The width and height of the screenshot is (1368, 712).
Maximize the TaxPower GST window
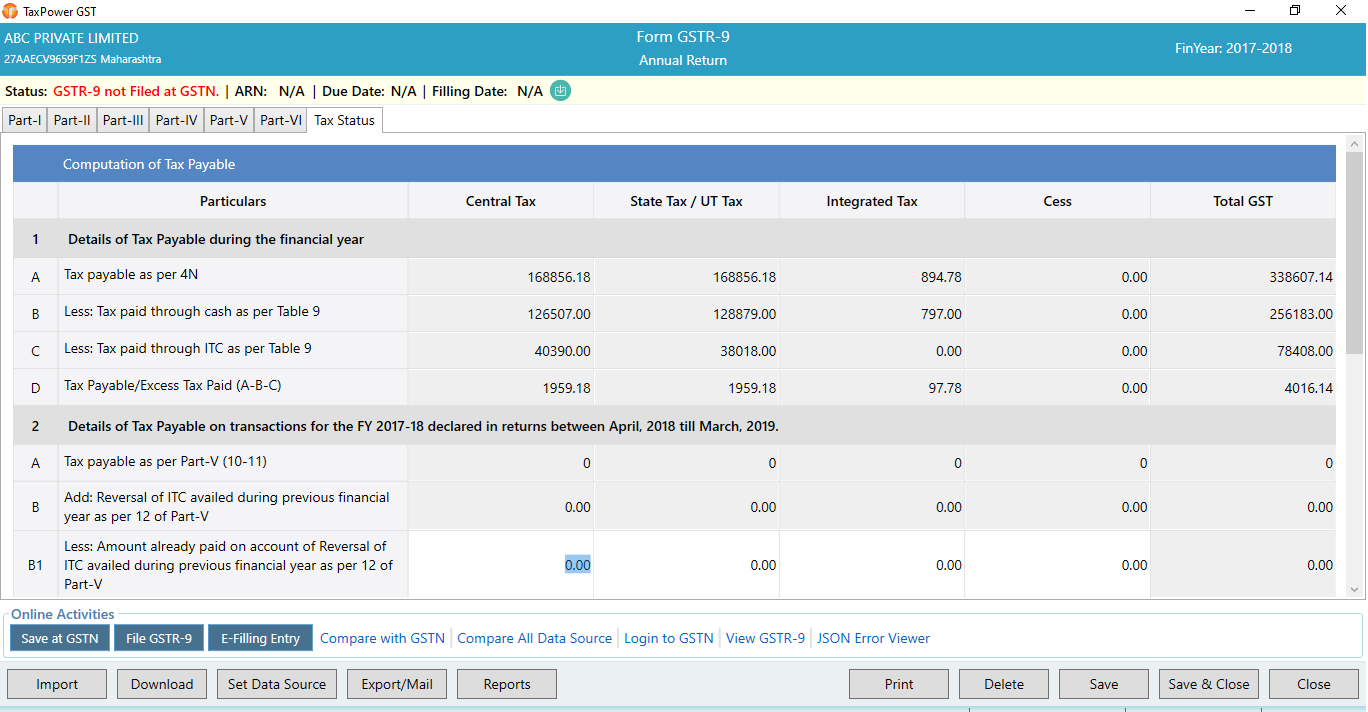pyautogui.click(x=1296, y=11)
